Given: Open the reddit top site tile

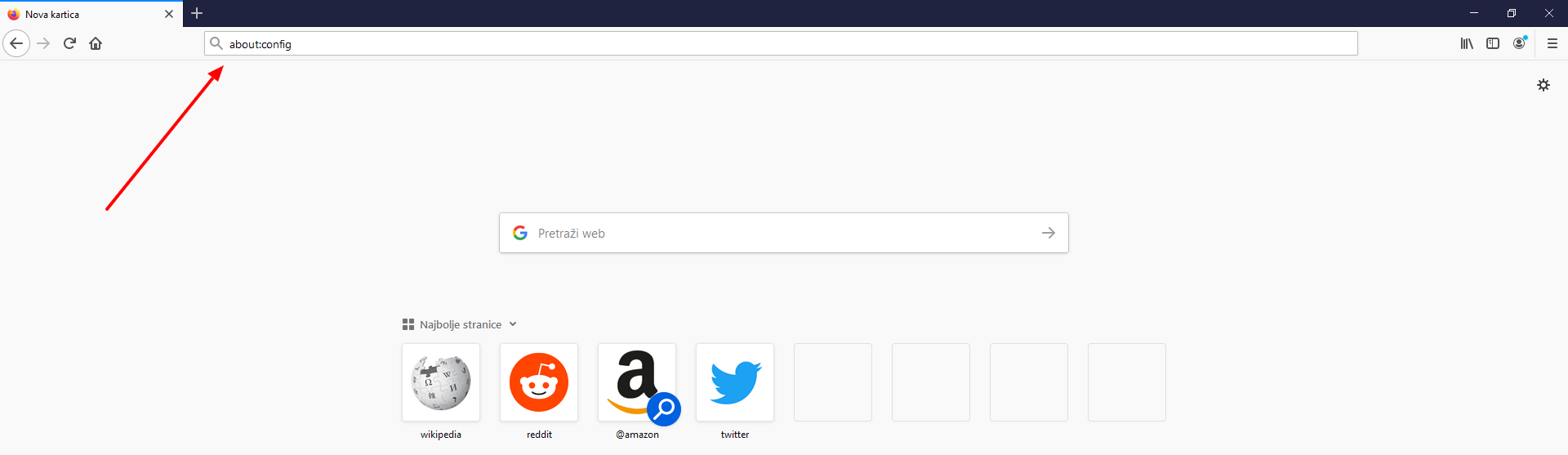Looking at the screenshot, I should (x=539, y=382).
